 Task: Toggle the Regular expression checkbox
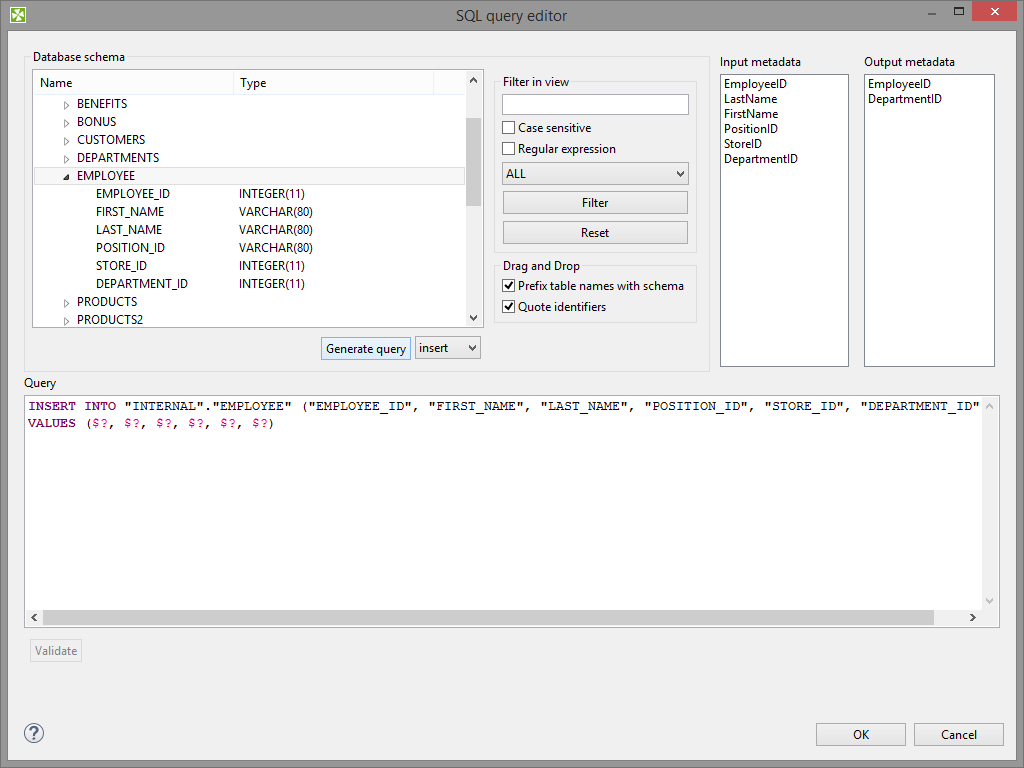click(x=509, y=149)
